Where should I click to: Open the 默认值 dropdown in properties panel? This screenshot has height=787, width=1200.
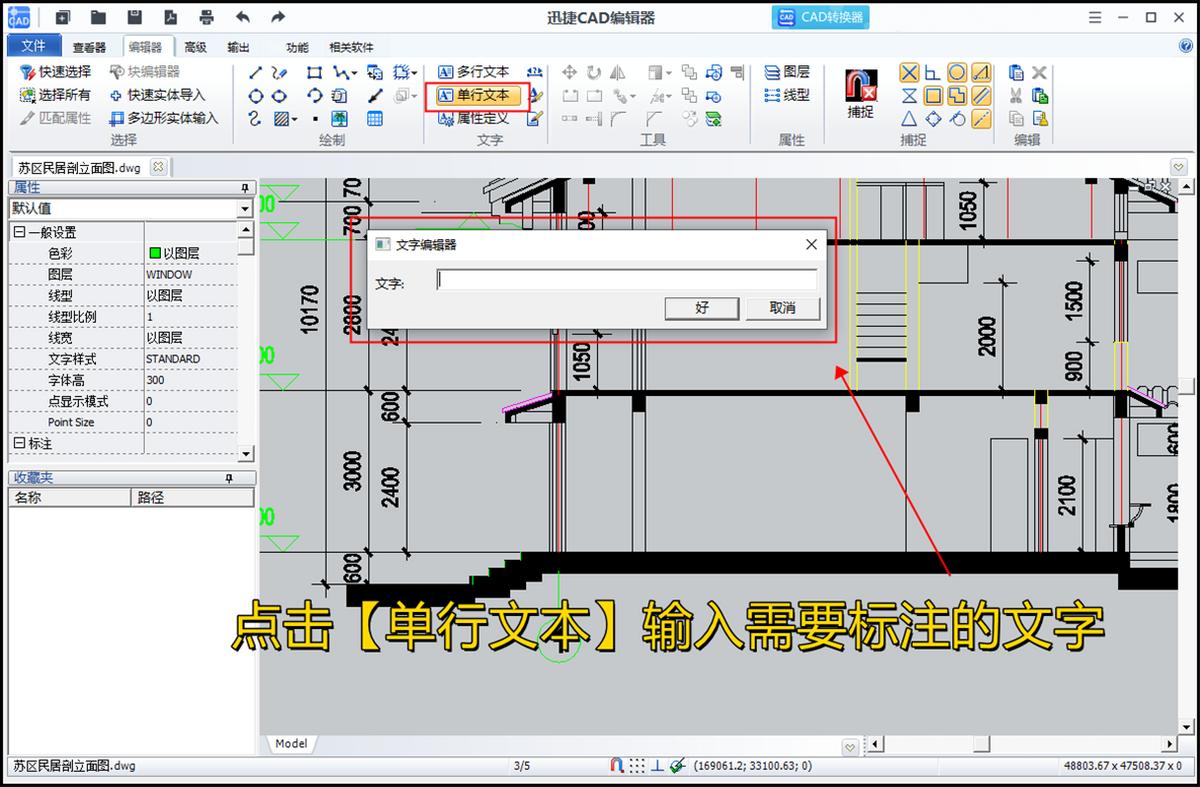[x=244, y=208]
